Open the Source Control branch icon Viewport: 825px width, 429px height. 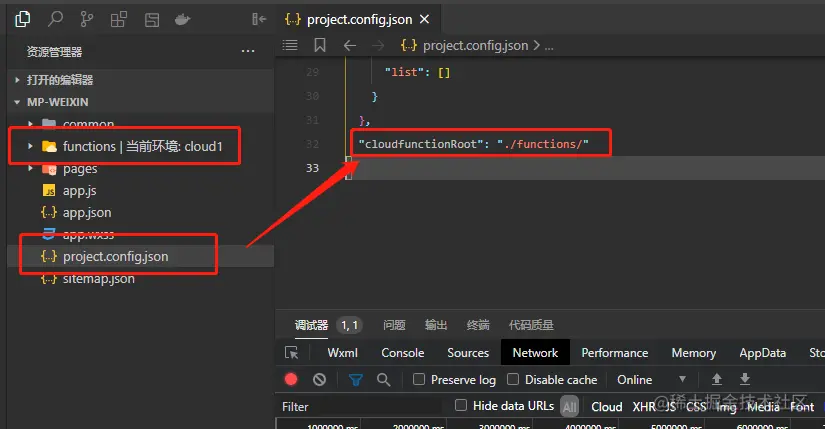click(x=86, y=19)
